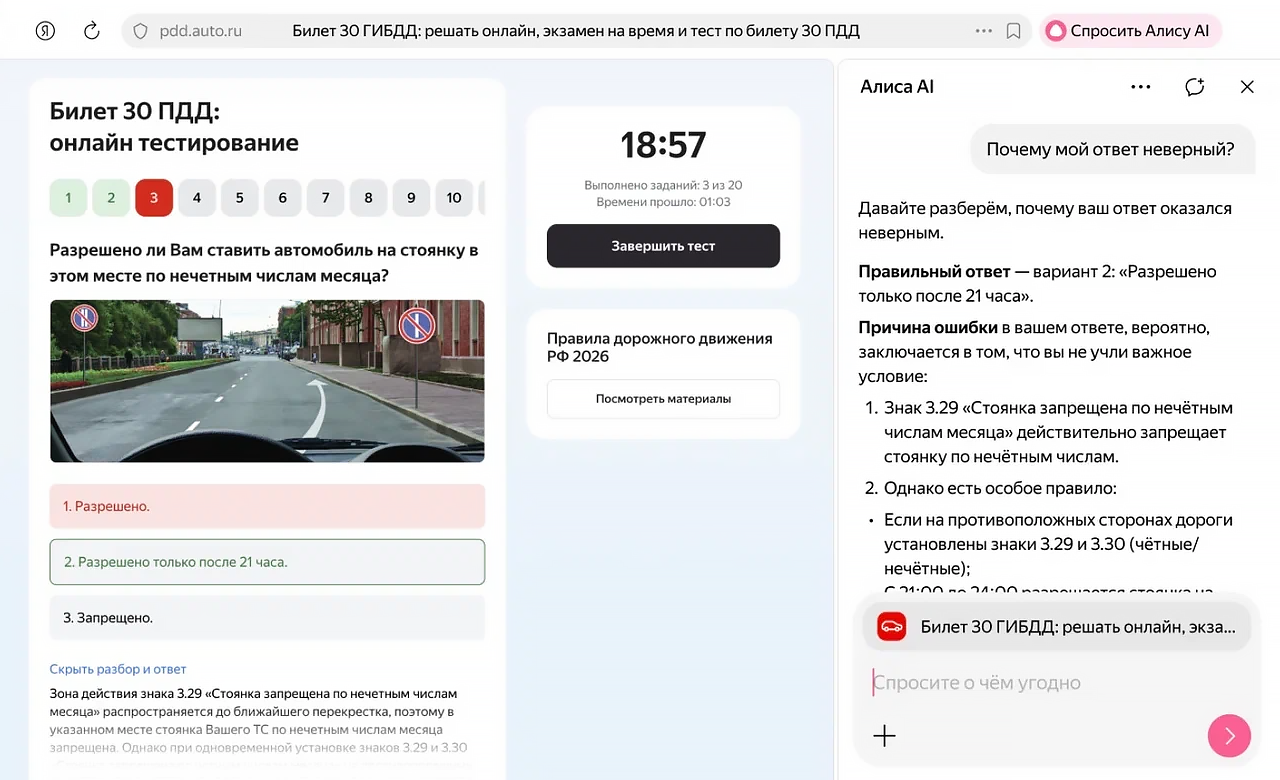Viewport: 1280px width, 780px height.
Task: Open Yandex home via the Я icon
Action: click(x=45, y=30)
